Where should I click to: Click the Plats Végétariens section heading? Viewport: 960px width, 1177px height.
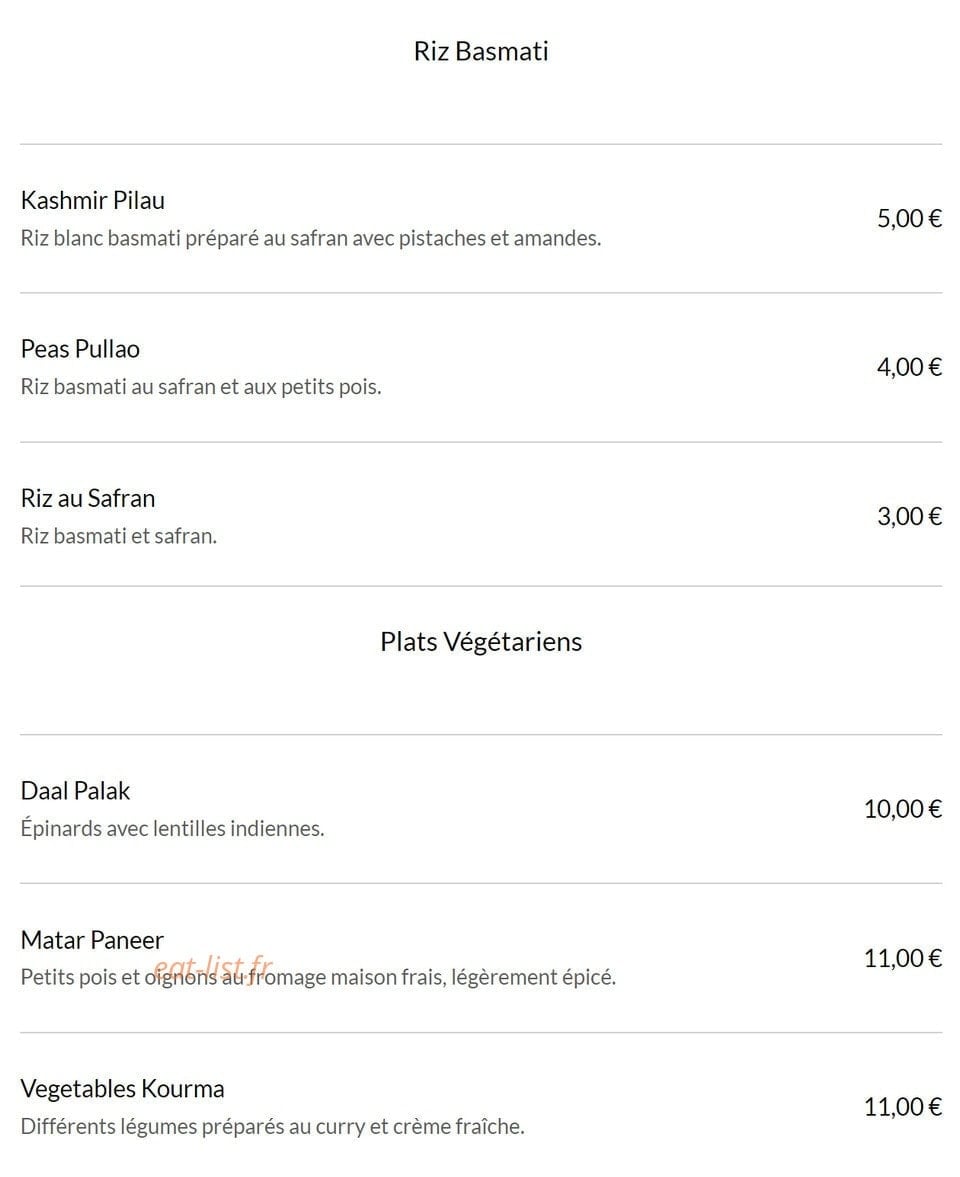[480, 642]
